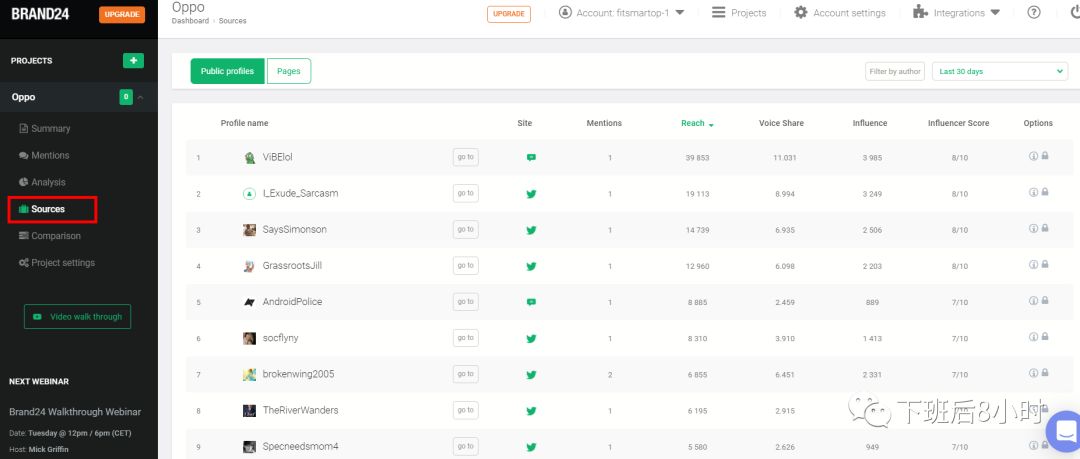Image resolution: width=1080 pixels, height=459 pixels.
Task: Click Video walk through button
Action: (77, 316)
